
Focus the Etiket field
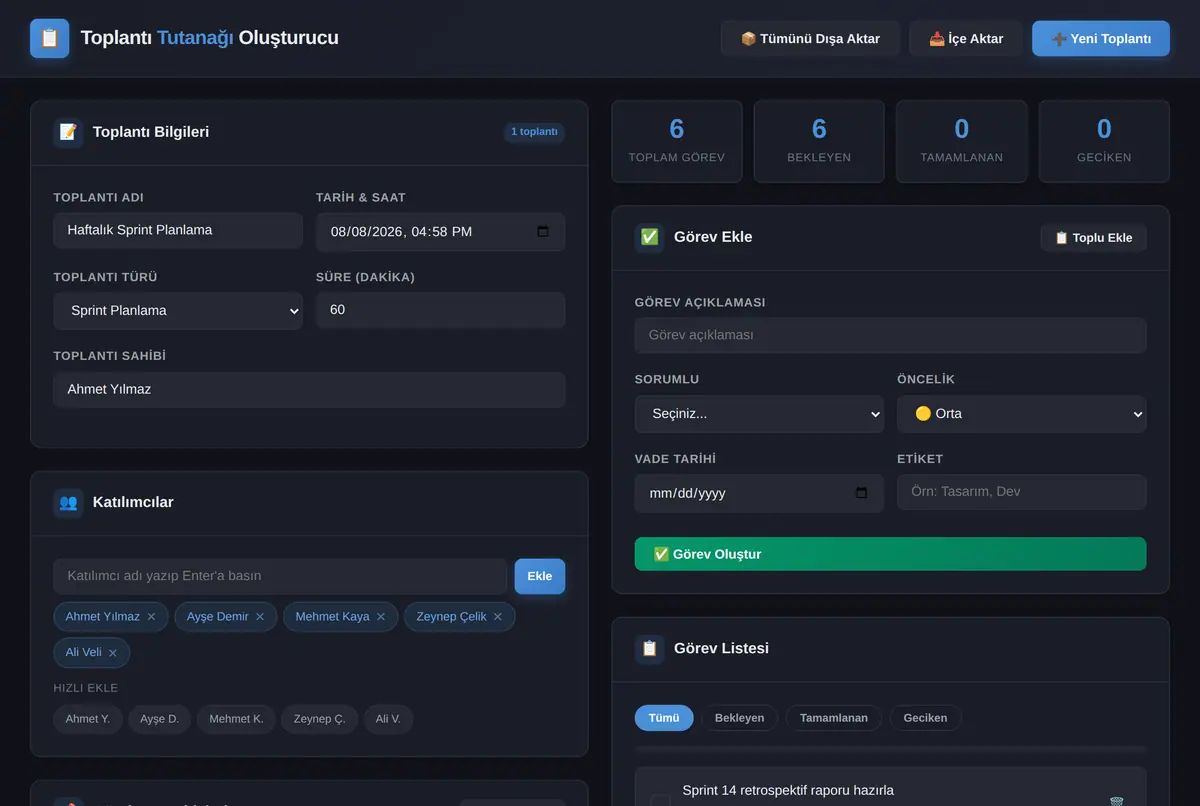coord(1022,492)
